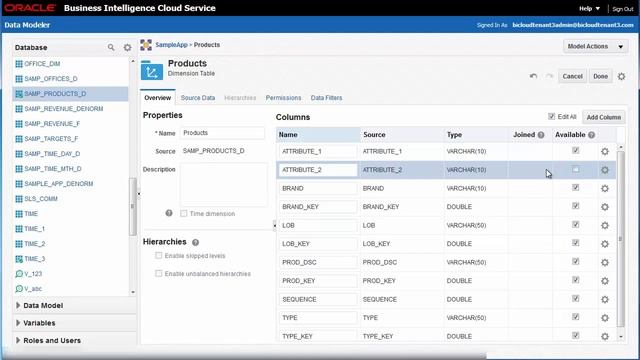Click the table icon beside OFFICE_DIM

(19, 64)
